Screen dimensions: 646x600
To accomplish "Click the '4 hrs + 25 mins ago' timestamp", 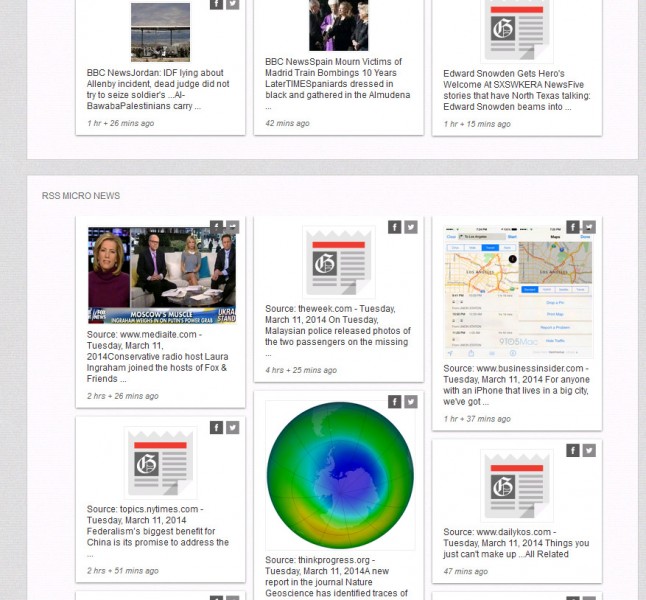I will [x=301, y=370].
